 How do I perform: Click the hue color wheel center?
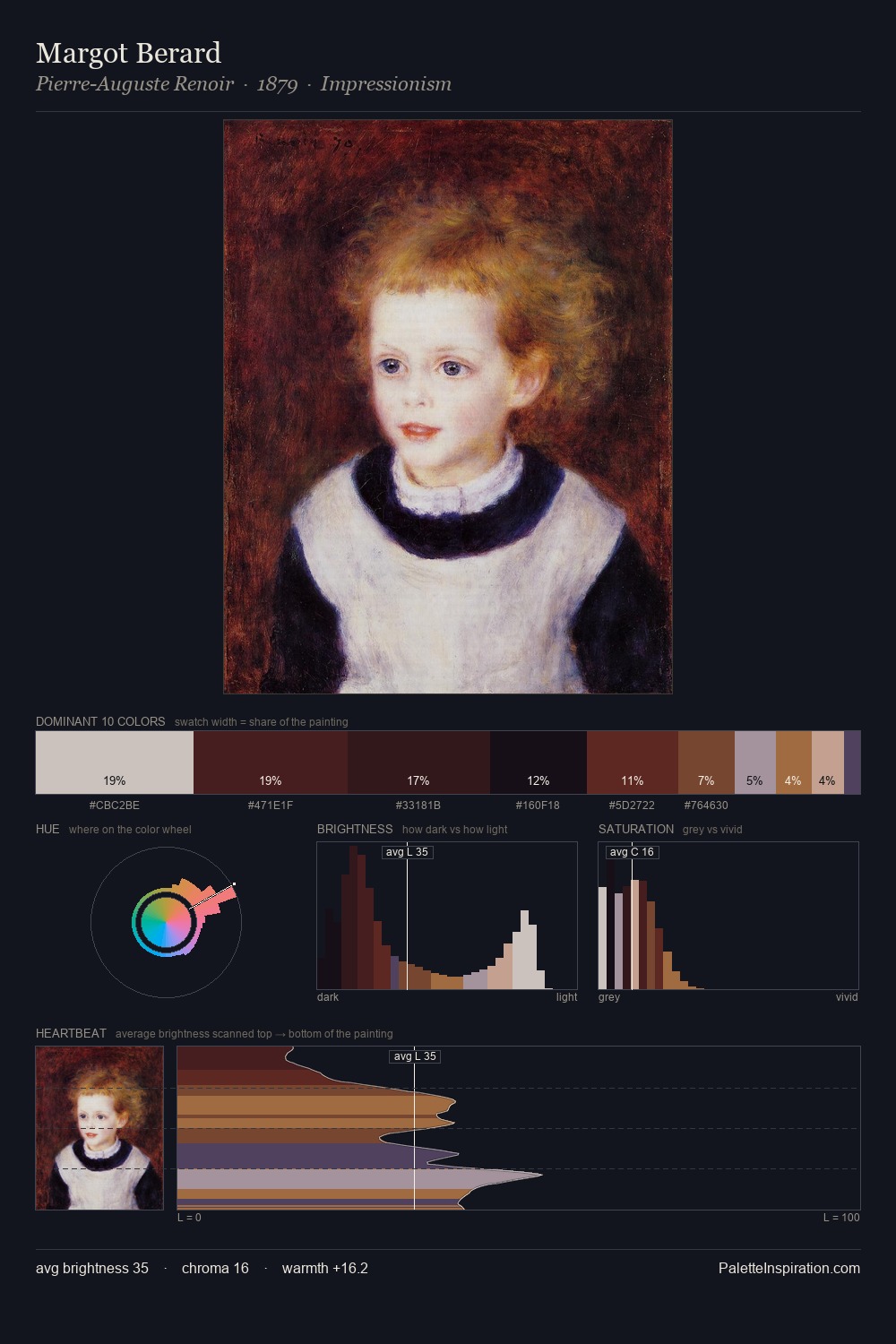tap(166, 922)
